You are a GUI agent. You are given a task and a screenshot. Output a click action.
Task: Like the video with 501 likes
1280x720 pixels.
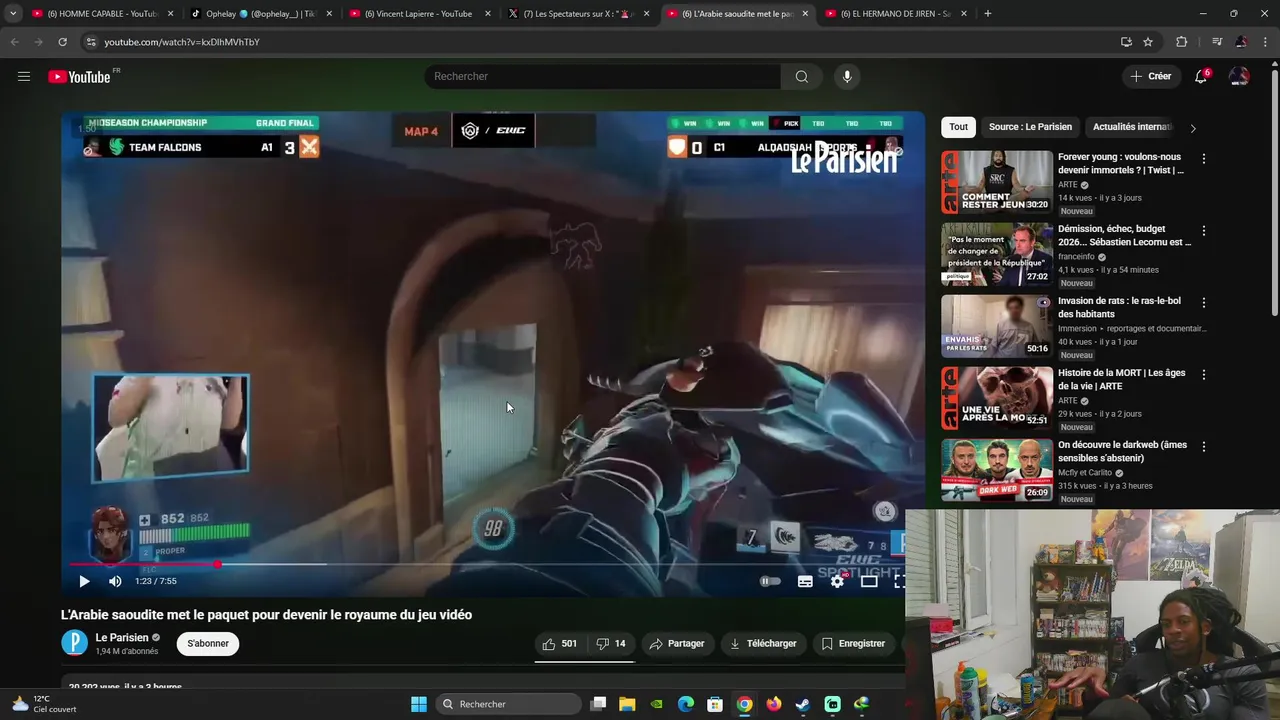[x=560, y=643]
